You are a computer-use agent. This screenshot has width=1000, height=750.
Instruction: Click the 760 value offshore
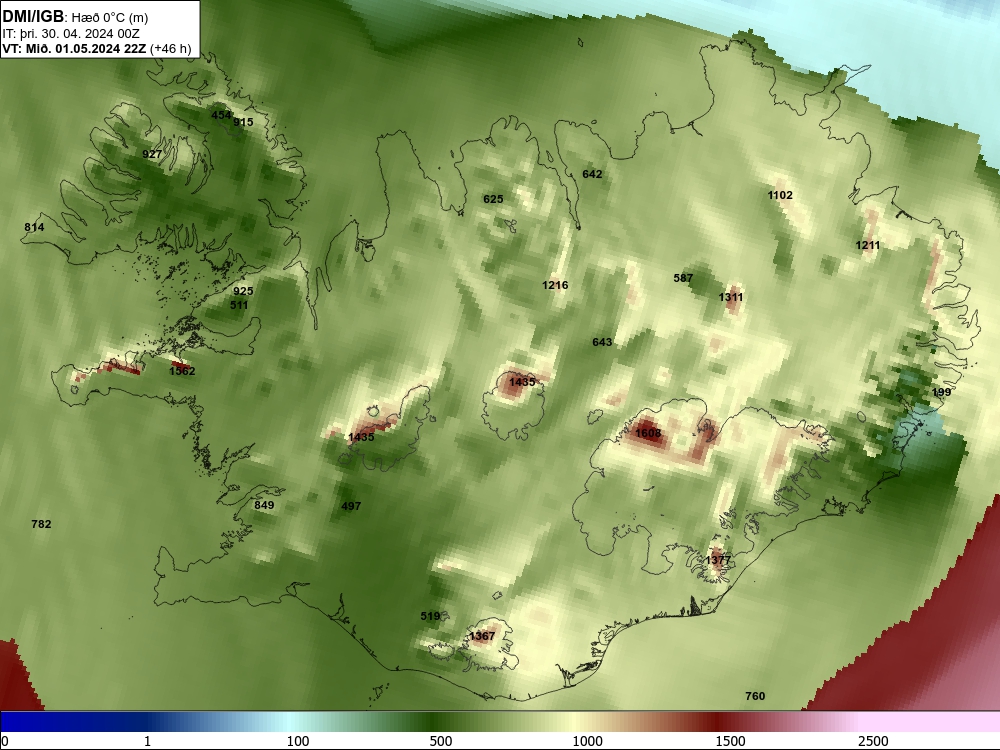[x=755, y=696]
